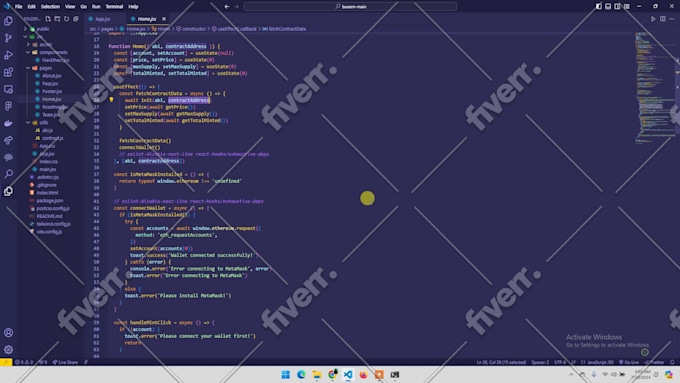Image resolution: width=680 pixels, height=383 pixels.
Task: Collapse the utils folder
Action: [x=43, y=123]
